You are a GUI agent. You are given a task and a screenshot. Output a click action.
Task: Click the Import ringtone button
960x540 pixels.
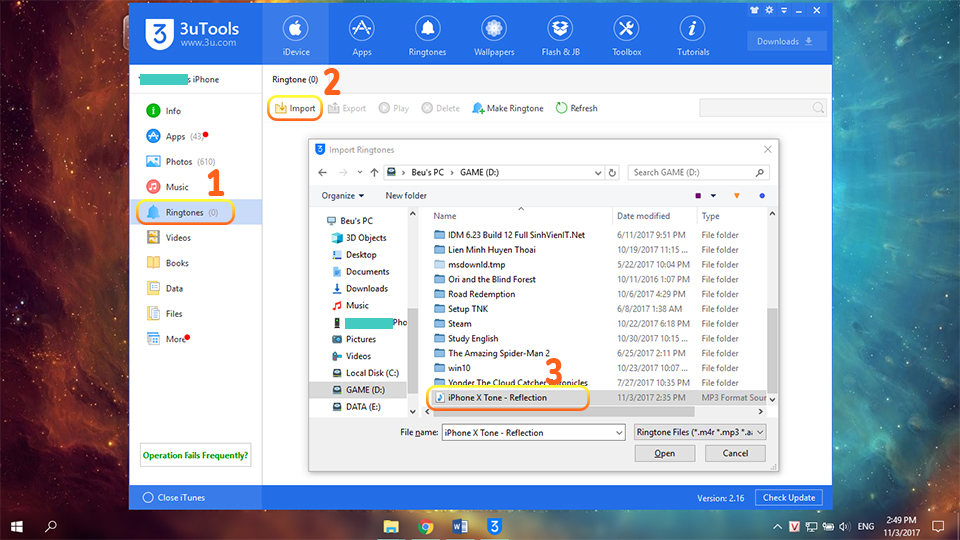click(295, 108)
